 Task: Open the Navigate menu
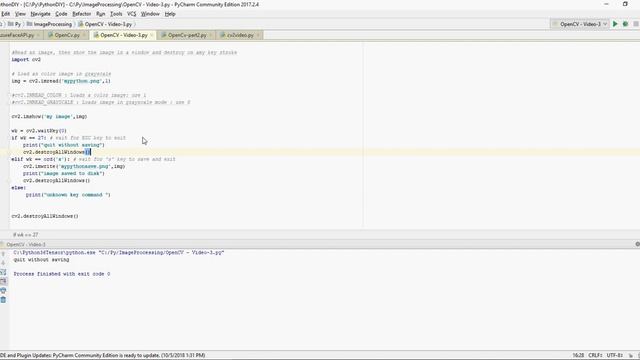(x=40, y=14)
